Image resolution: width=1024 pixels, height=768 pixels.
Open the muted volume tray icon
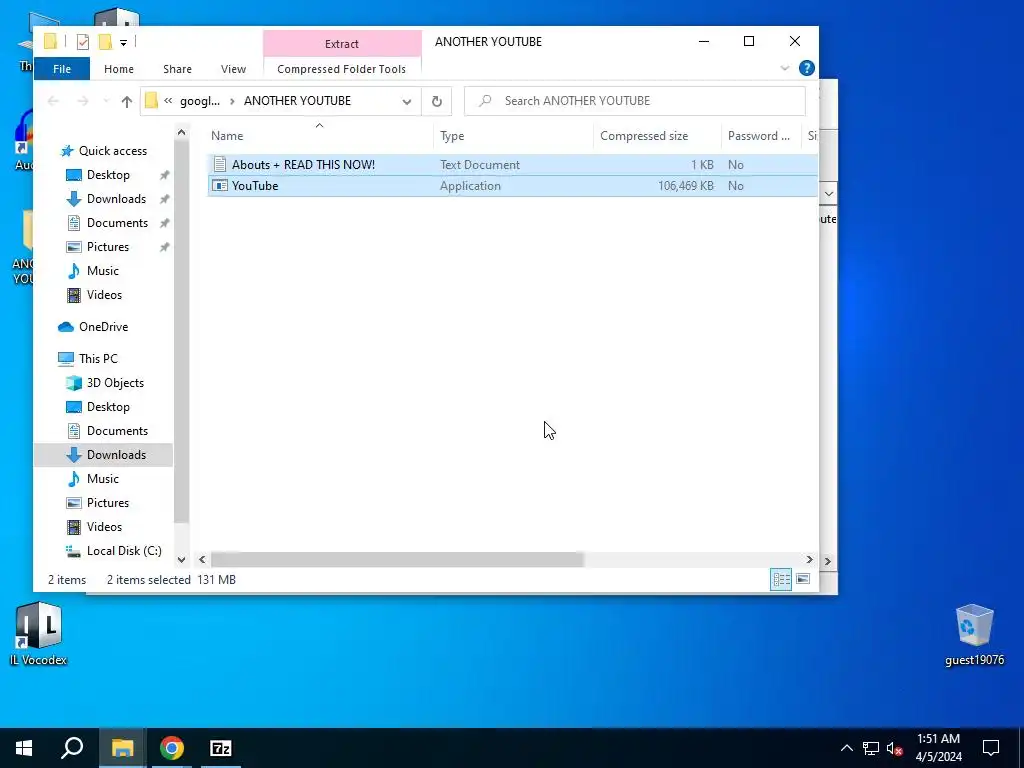tap(895, 748)
